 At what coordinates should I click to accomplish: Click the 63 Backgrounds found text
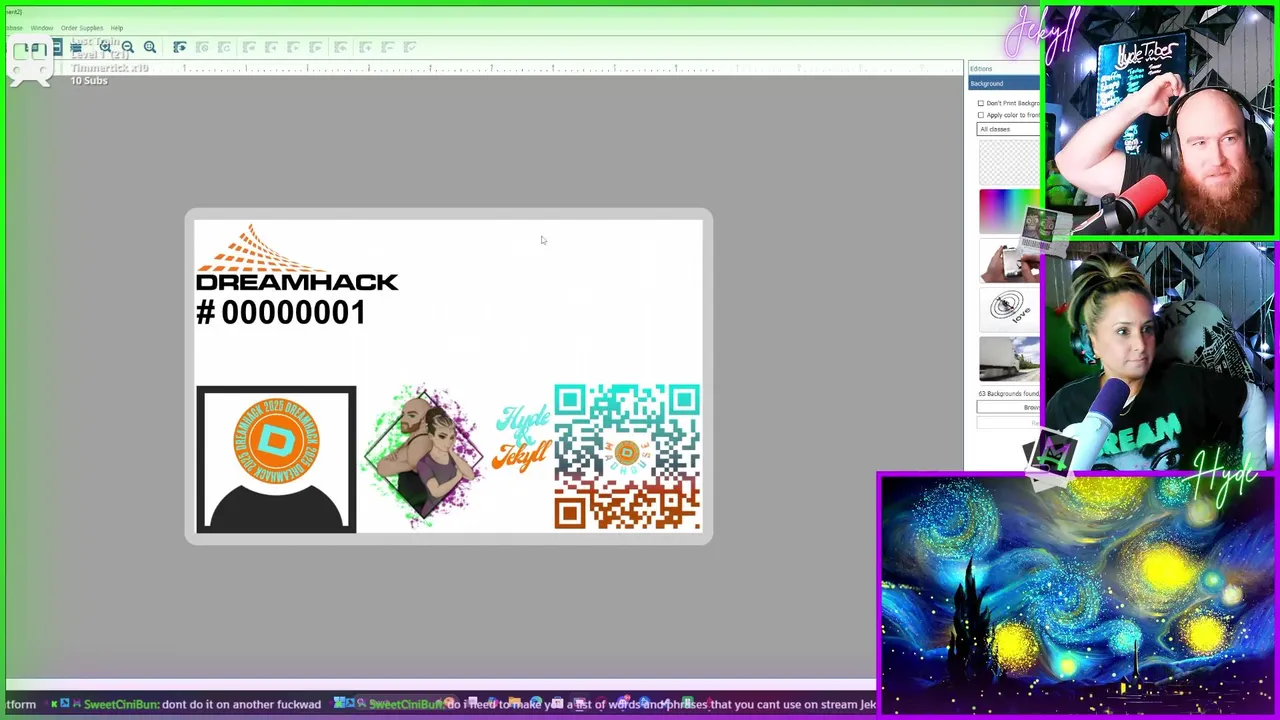click(1008, 394)
